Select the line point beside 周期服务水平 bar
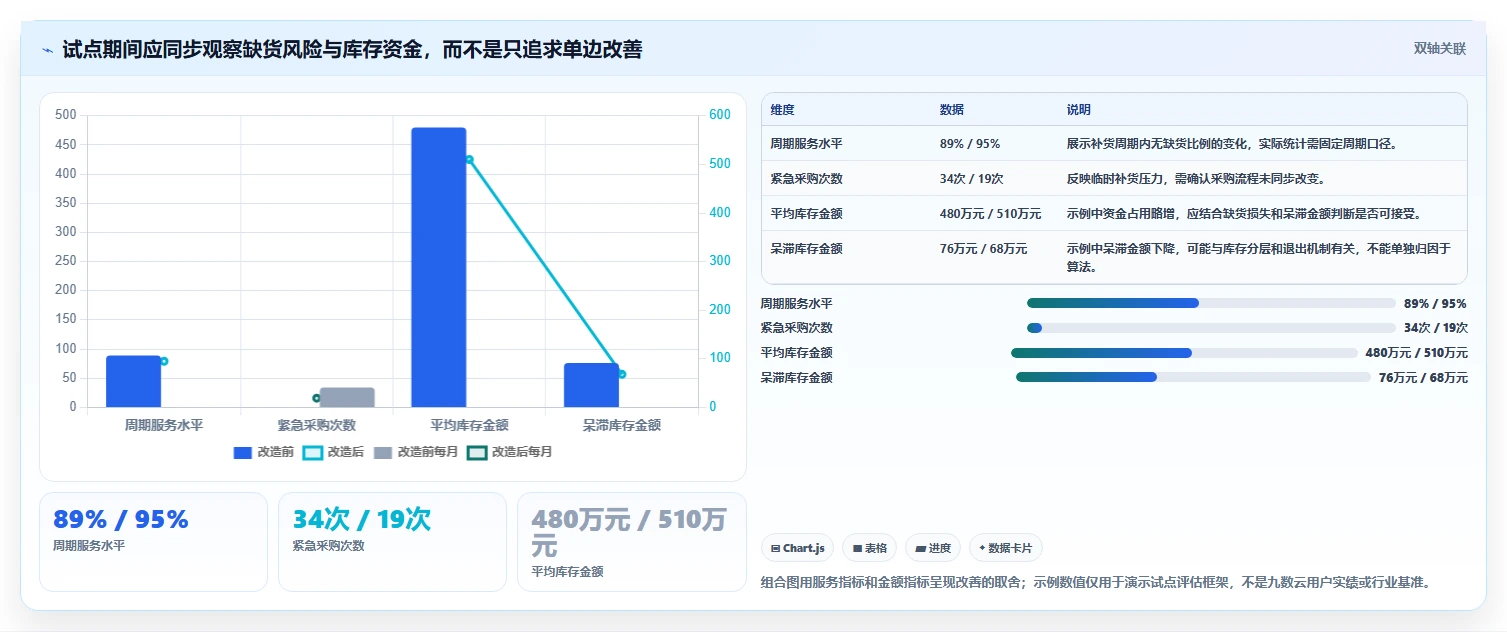This screenshot has width=1507, height=632. tap(164, 361)
